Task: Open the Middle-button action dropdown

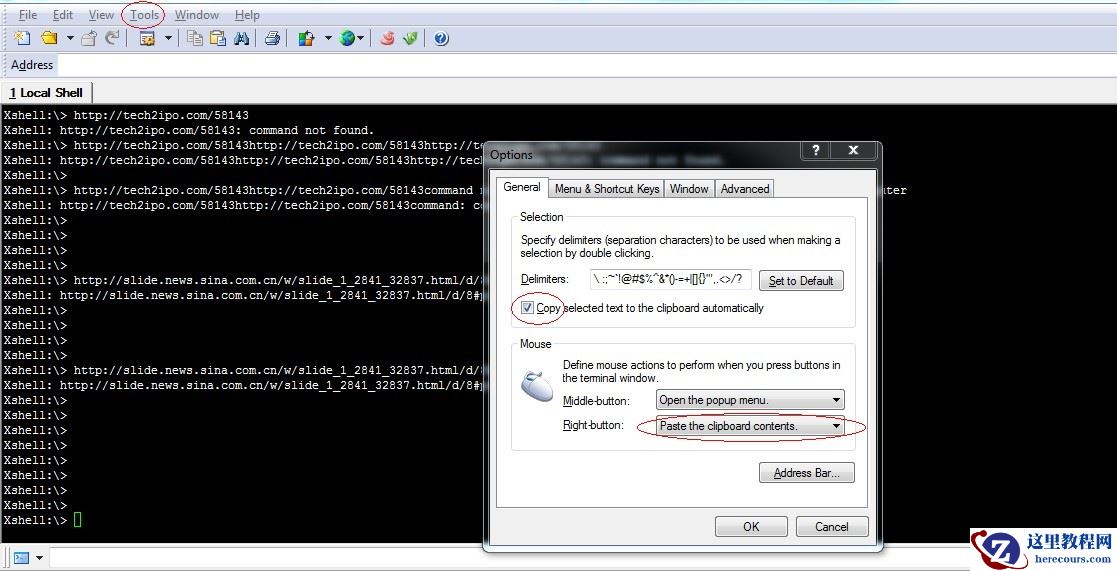Action: pos(750,400)
